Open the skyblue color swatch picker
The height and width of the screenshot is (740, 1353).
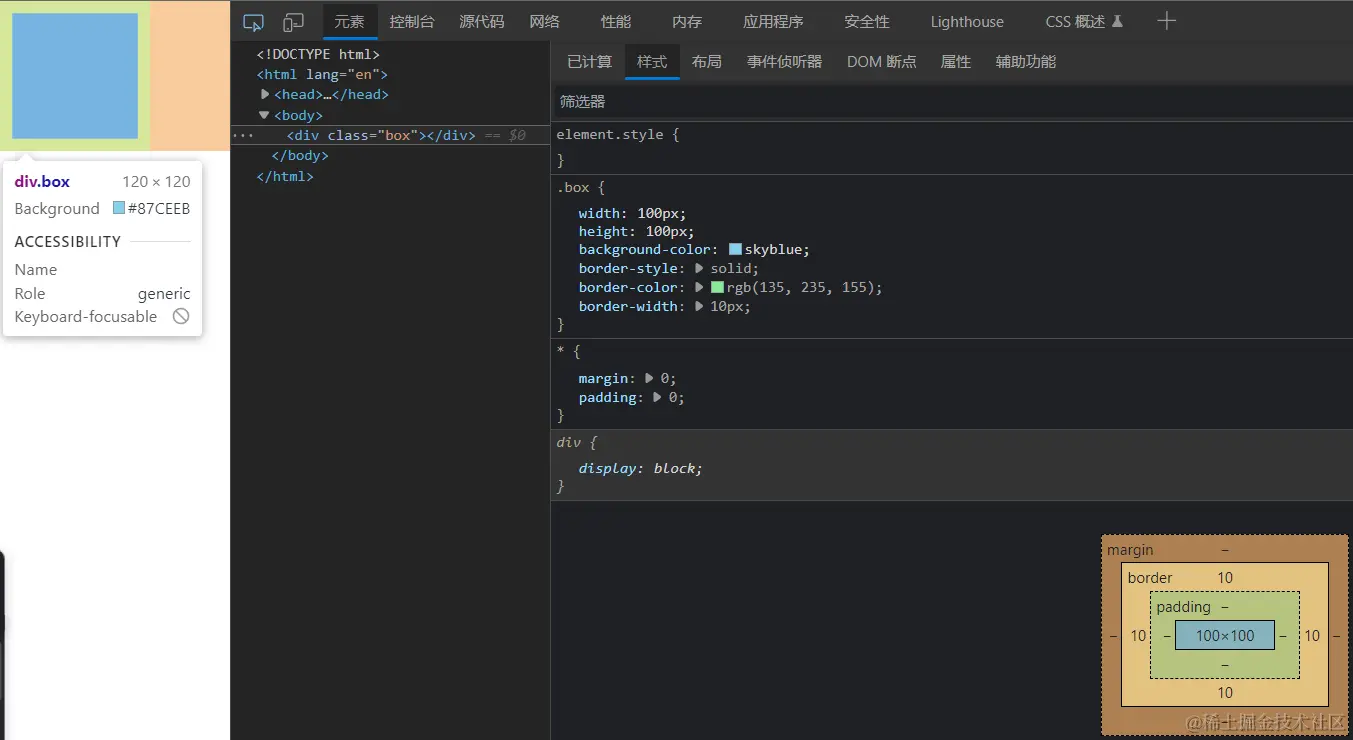(736, 250)
